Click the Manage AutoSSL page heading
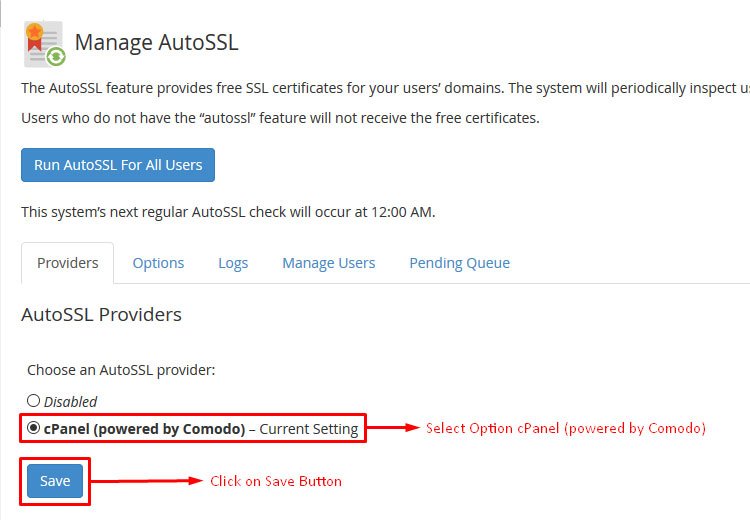The height and width of the screenshot is (520, 750). (156, 42)
